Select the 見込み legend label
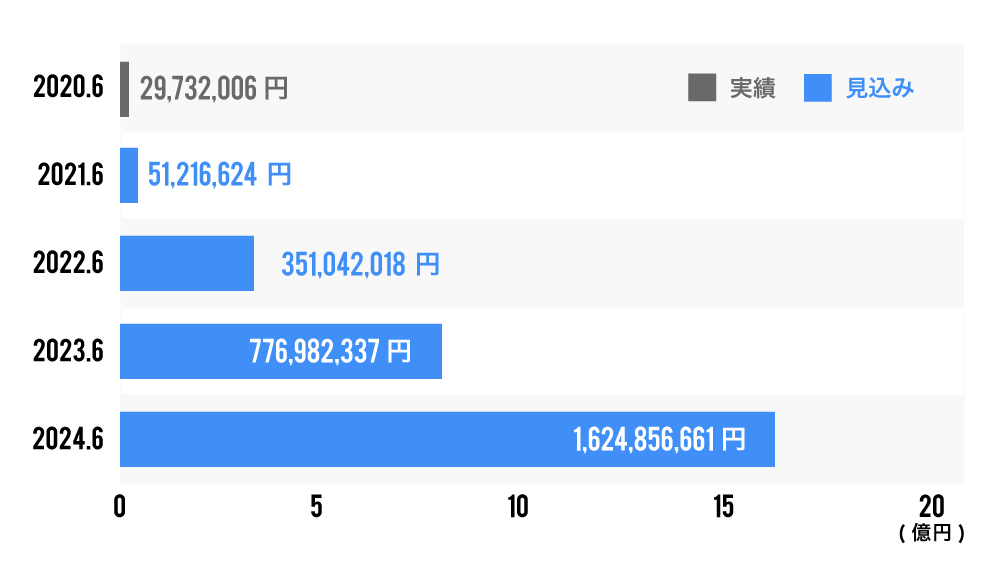Viewport: 1000px width, 573px height. pos(880,88)
